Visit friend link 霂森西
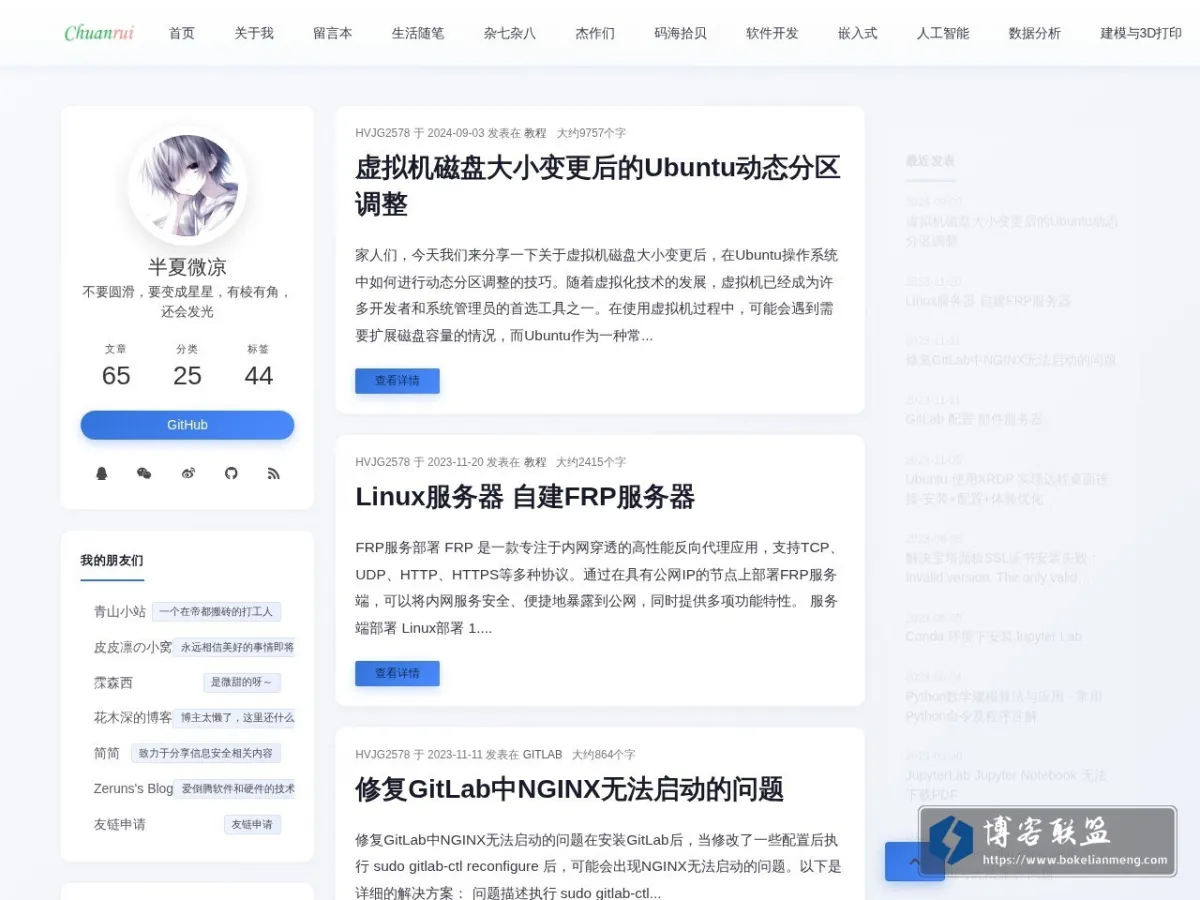 click(113, 683)
